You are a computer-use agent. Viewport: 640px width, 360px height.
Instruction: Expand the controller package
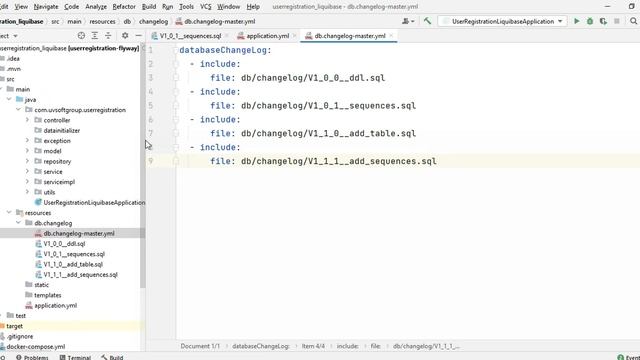click(x=27, y=120)
